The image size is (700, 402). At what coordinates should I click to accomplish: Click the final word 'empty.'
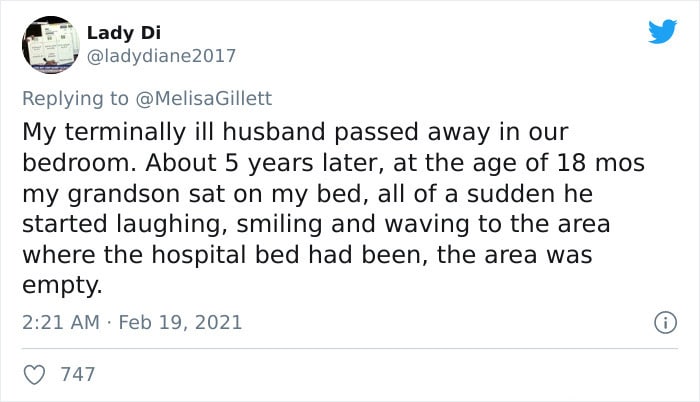[x=62, y=285]
